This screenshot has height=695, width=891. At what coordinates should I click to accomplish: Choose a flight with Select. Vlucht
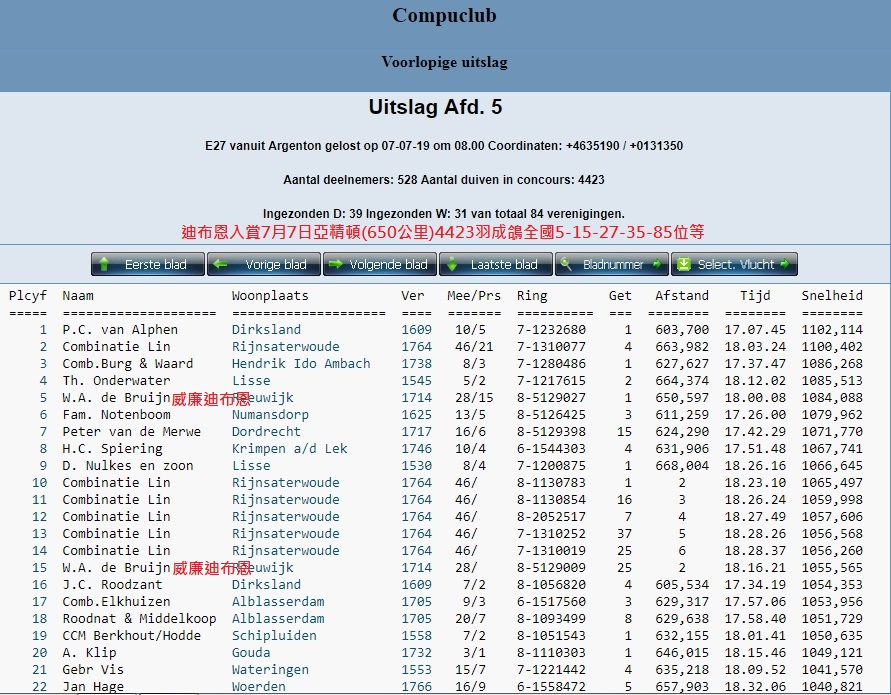pos(734,264)
